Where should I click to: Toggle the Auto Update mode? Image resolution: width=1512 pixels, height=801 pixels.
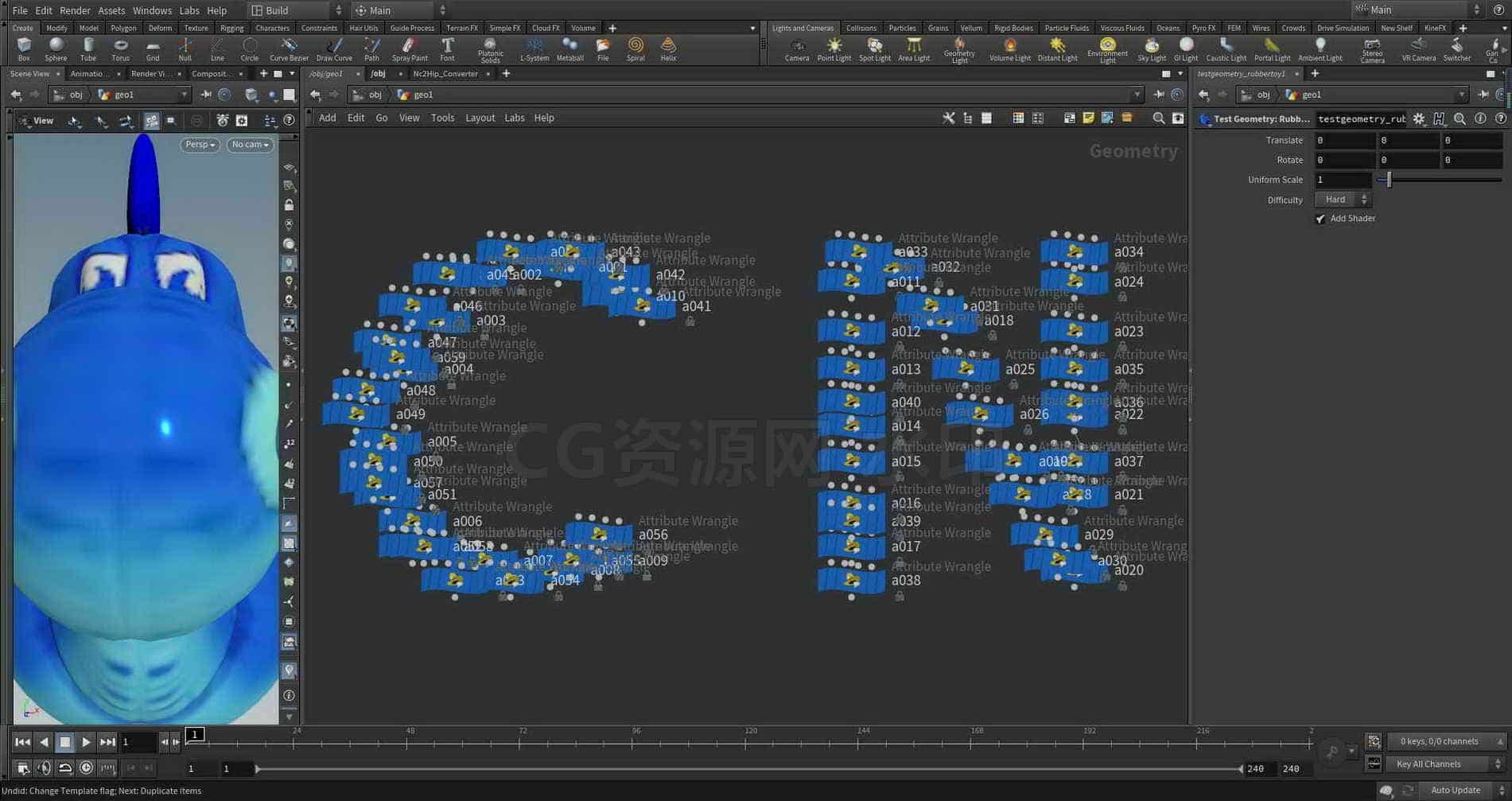click(1455, 790)
